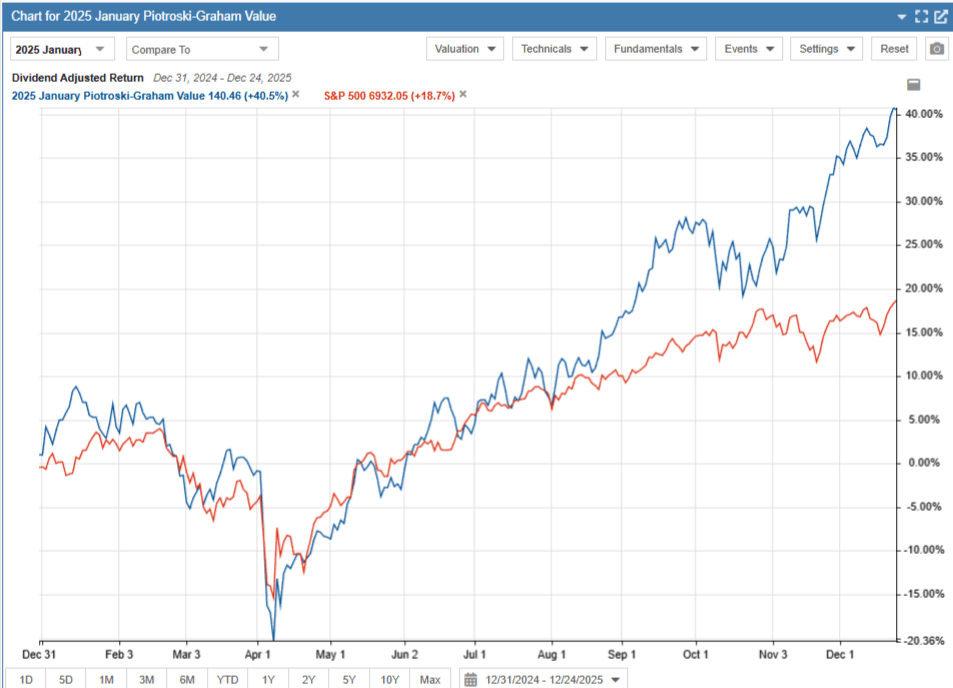Screen dimensions: 953x688
Task: Click the Apr 1 x-axis label
Action: click(x=257, y=655)
